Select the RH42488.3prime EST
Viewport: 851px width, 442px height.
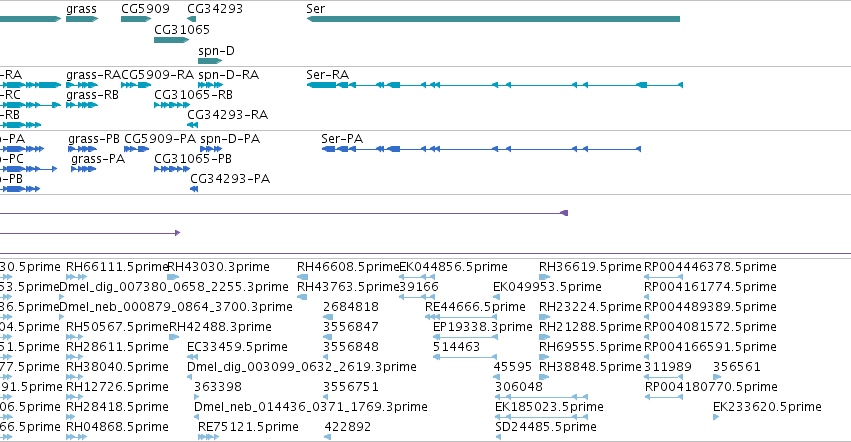[174, 337]
